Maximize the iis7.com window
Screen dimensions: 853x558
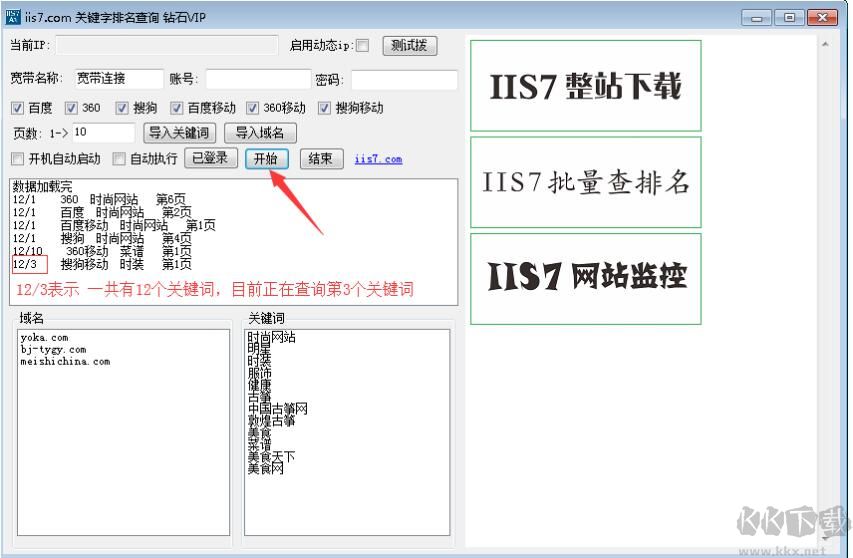tap(789, 18)
